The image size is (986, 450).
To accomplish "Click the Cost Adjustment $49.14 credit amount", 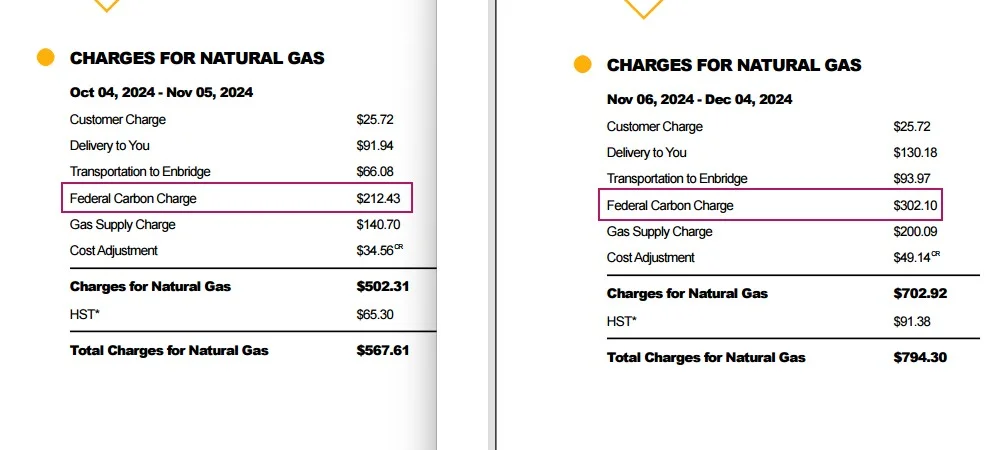I will tap(916, 256).
